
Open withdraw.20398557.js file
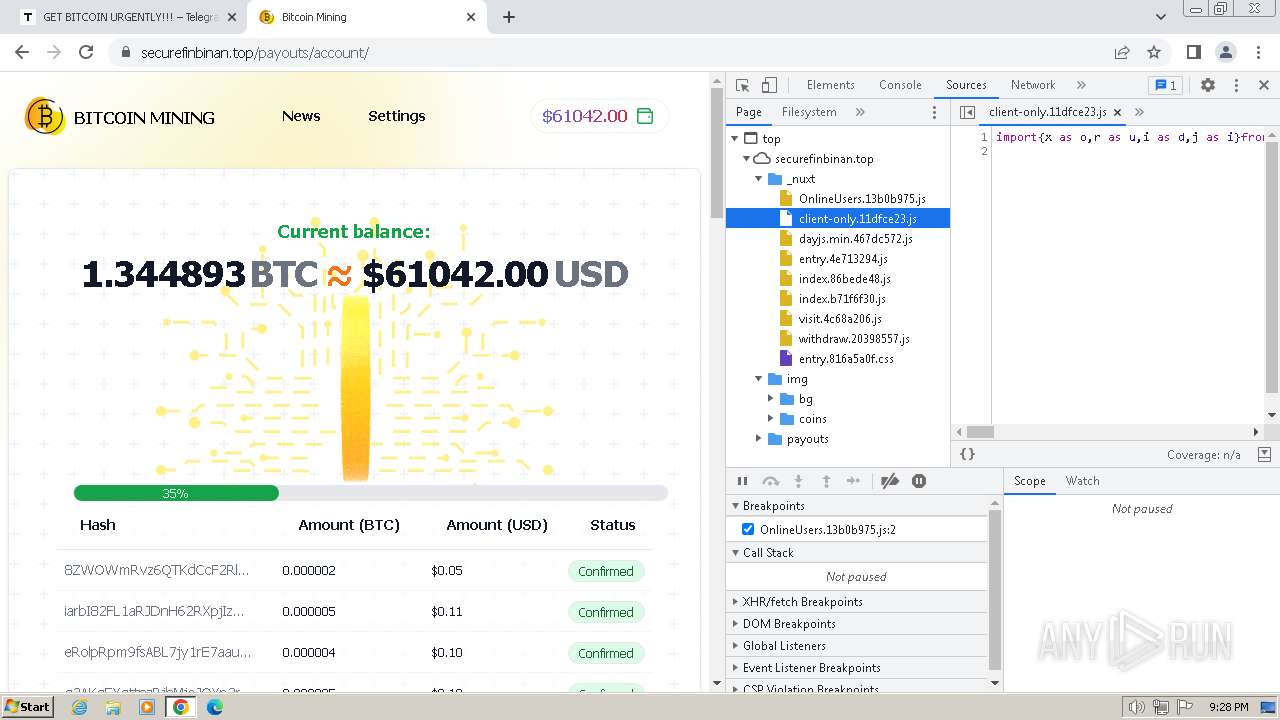[x=854, y=339]
